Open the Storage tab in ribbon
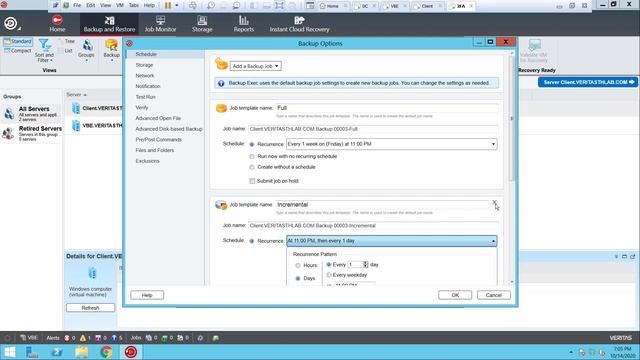This screenshot has height=360, width=640. pos(202,24)
